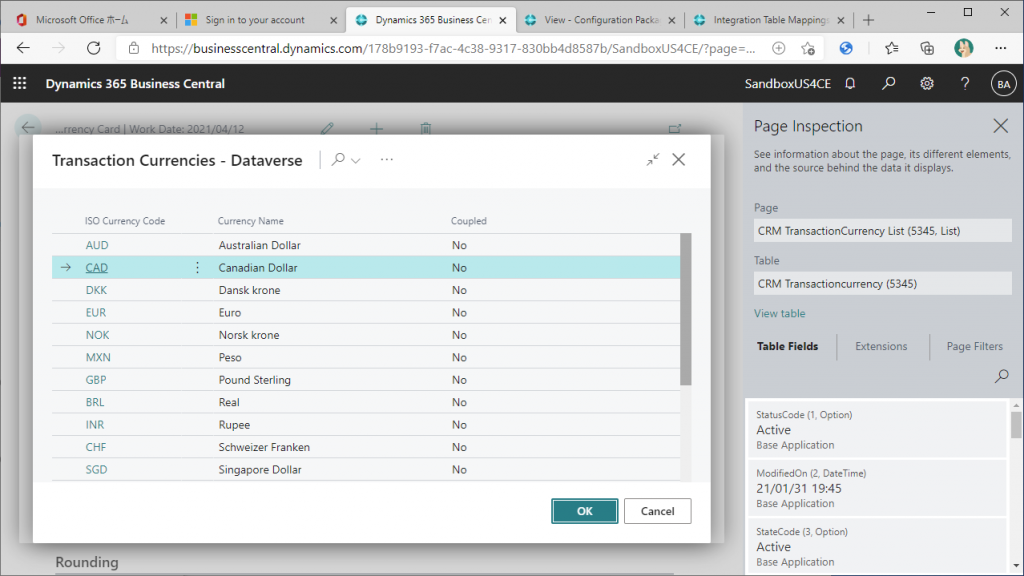This screenshot has width=1024, height=576.
Task: Click the OK button
Action: tap(584, 511)
